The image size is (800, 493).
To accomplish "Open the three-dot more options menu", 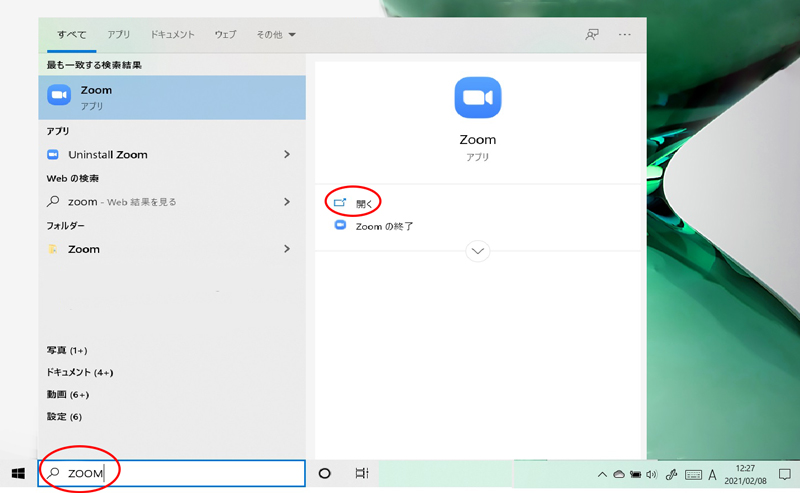I will 625,34.
